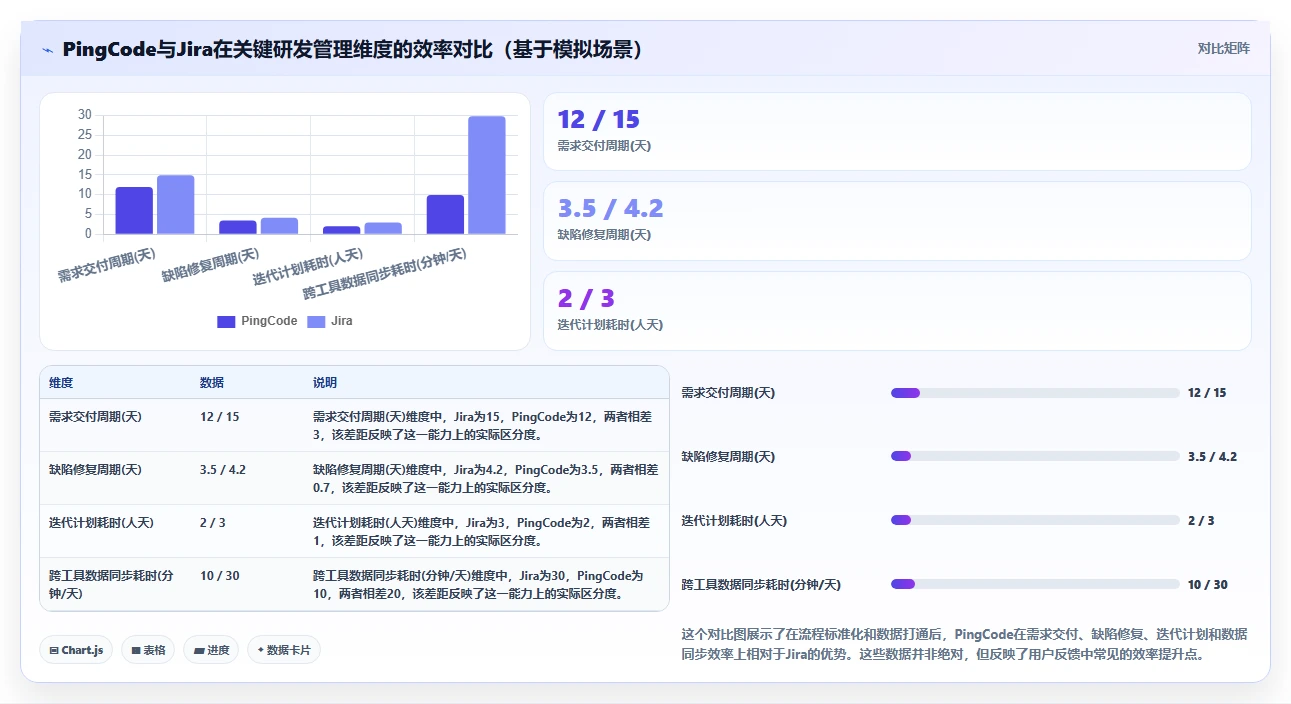Click the description mentioning 两者相差0.7

[x=485, y=479]
